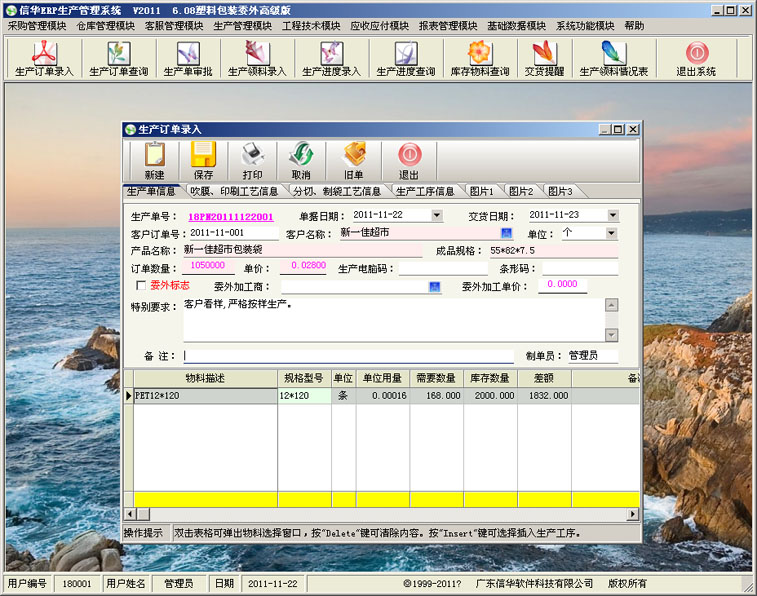The image size is (757, 596).
Task: Click the 特别要求 text area
Action: tap(394, 320)
